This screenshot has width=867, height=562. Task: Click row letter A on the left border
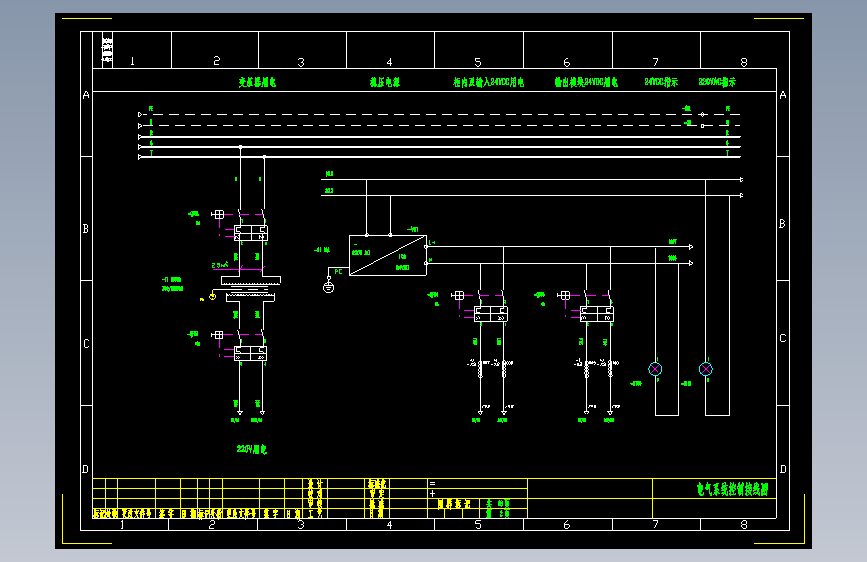pyautogui.click(x=86, y=95)
